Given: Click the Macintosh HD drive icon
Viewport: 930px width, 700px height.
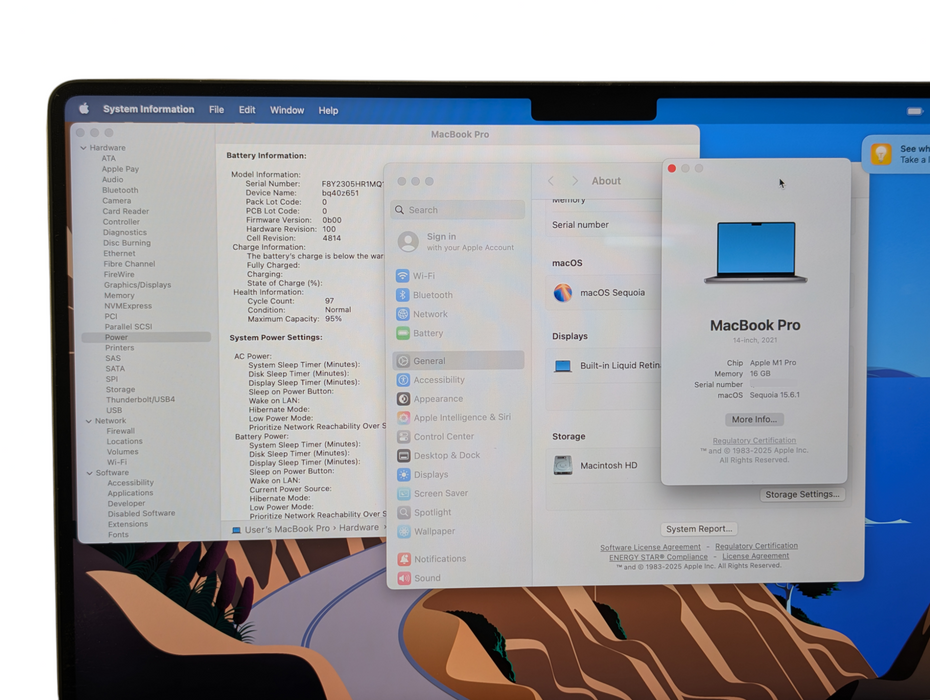Looking at the screenshot, I should click(x=563, y=466).
